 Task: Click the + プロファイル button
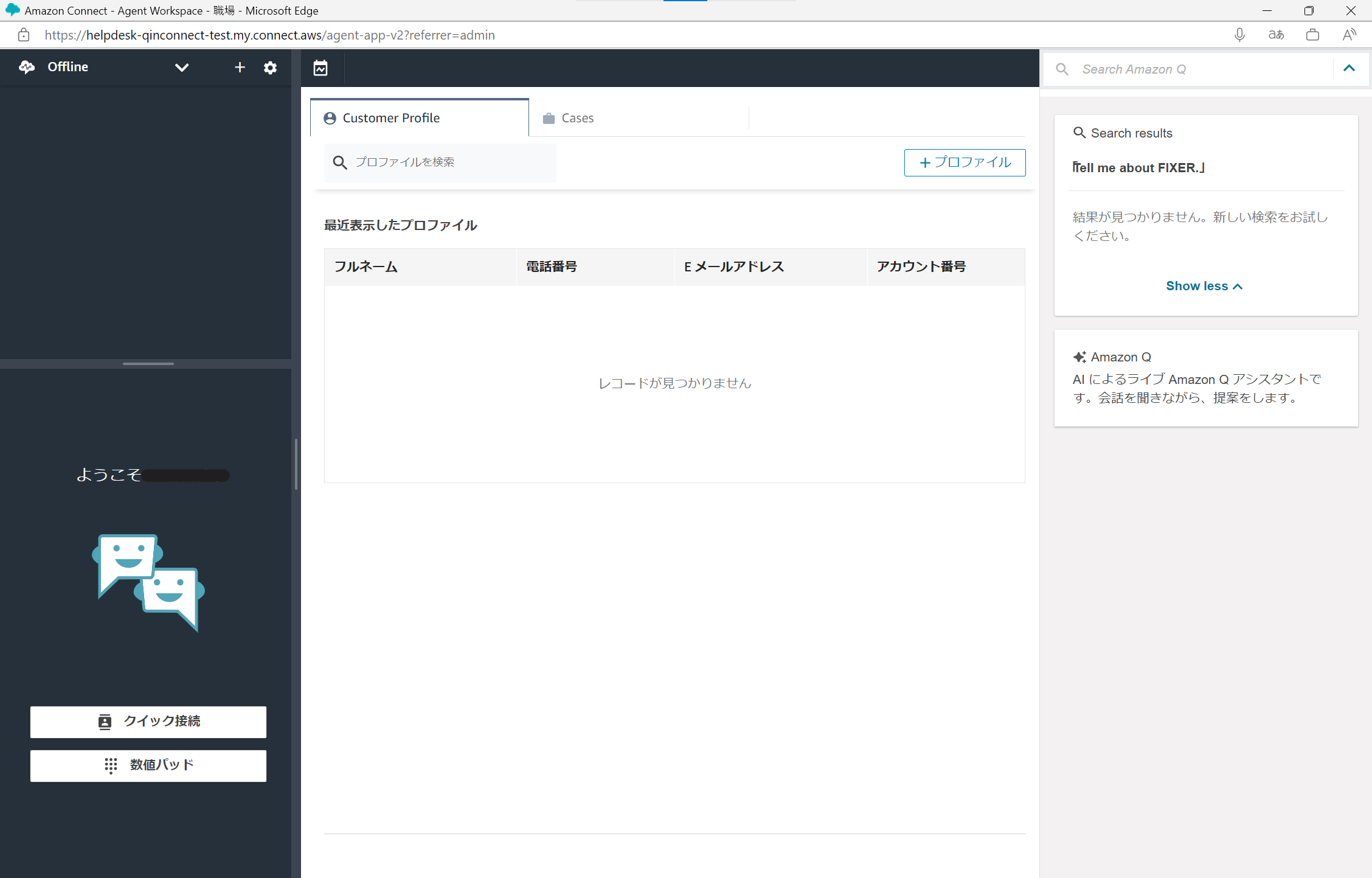coord(965,162)
